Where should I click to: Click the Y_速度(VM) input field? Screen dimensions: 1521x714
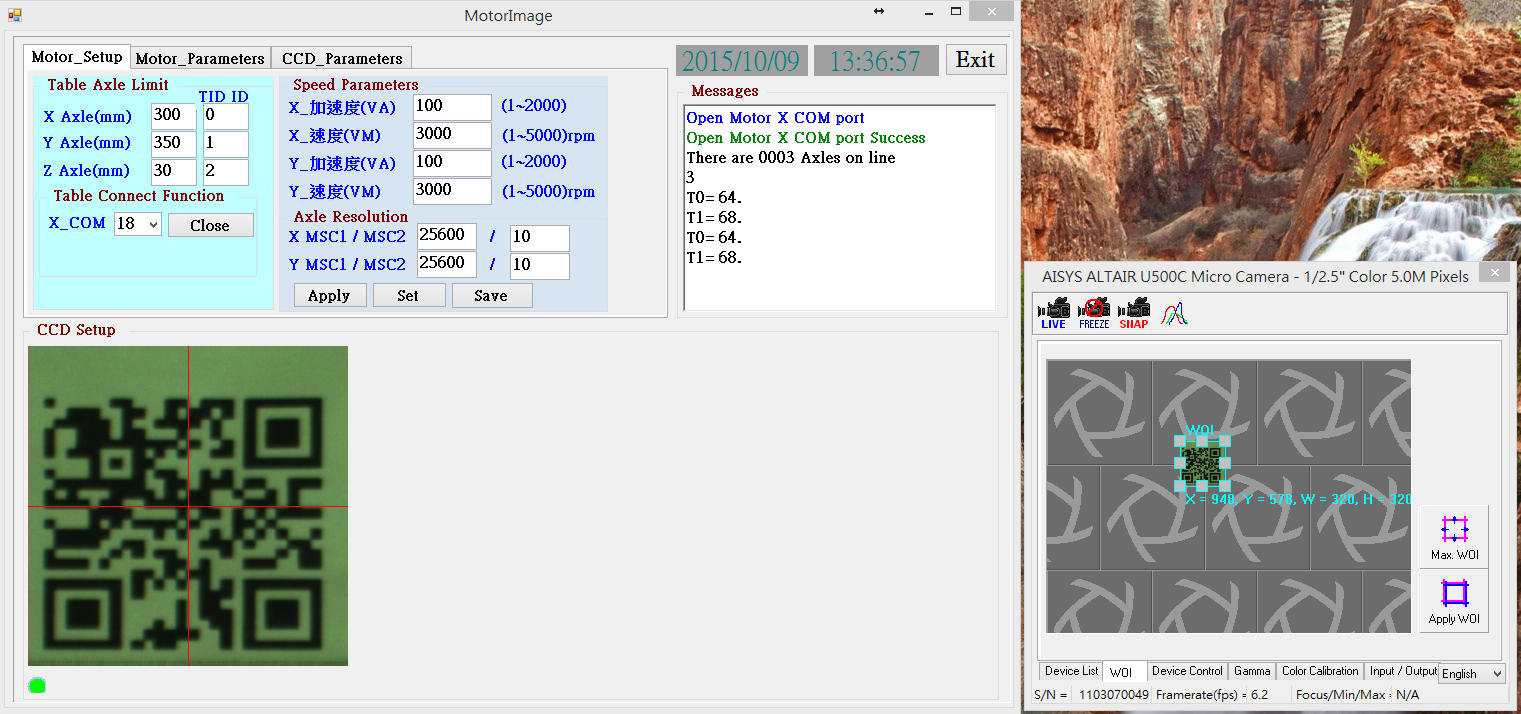click(452, 191)
